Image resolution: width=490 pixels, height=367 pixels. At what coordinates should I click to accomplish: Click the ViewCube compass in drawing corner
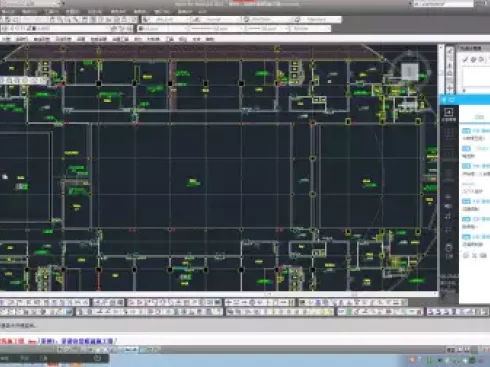click(410, 69)
